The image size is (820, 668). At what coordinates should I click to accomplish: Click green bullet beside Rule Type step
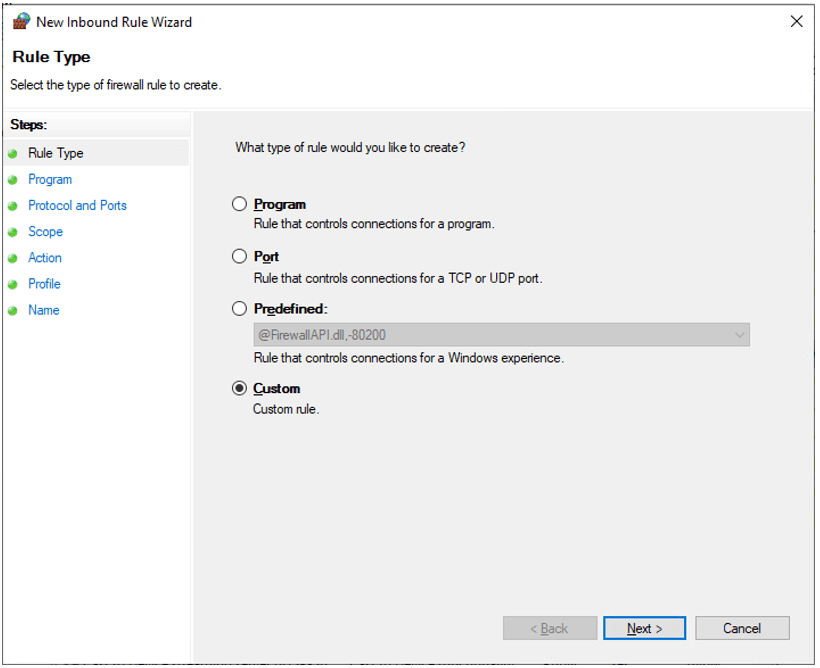(x=13, y=154)
